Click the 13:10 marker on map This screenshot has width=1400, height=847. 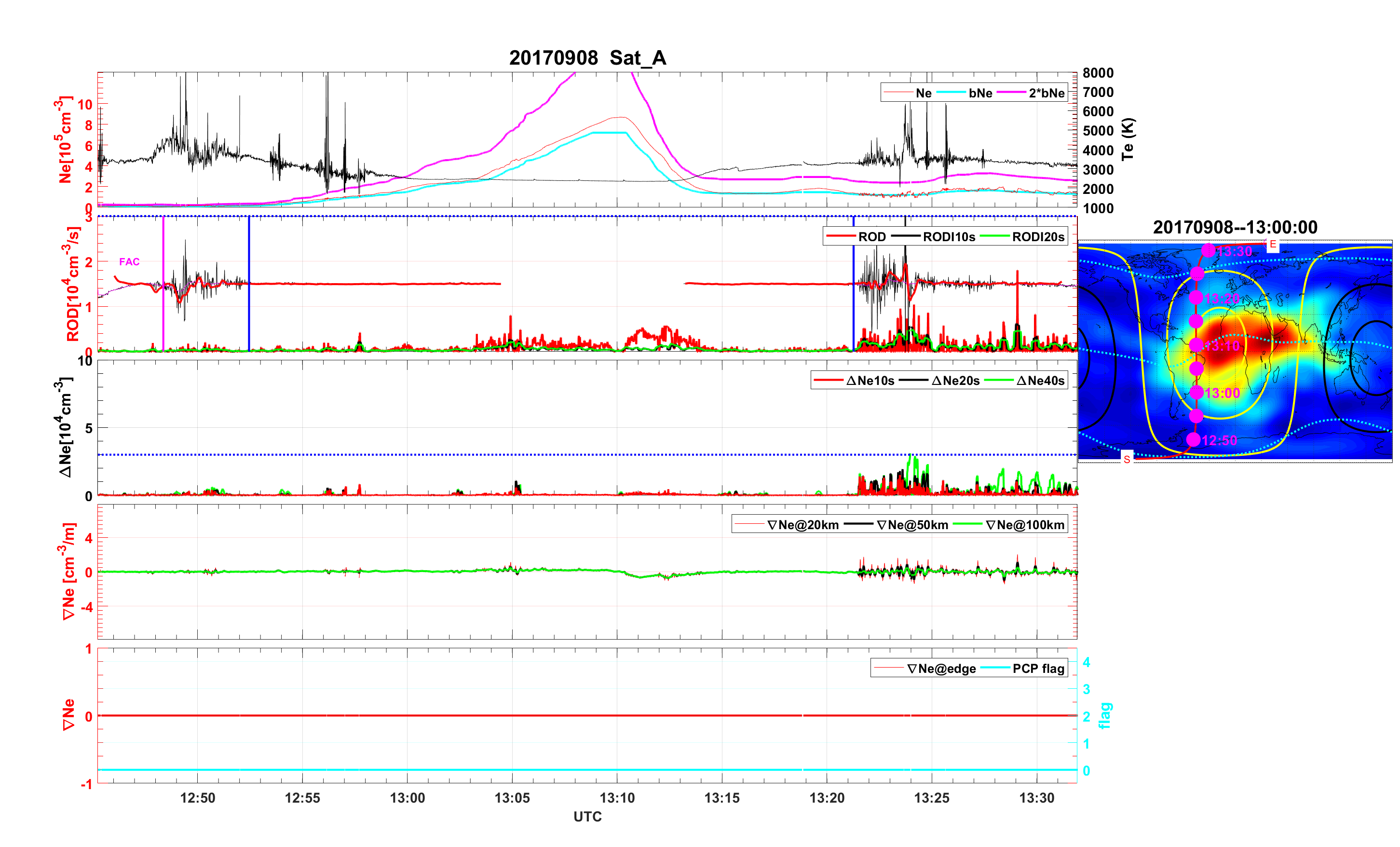(1196, 345)
